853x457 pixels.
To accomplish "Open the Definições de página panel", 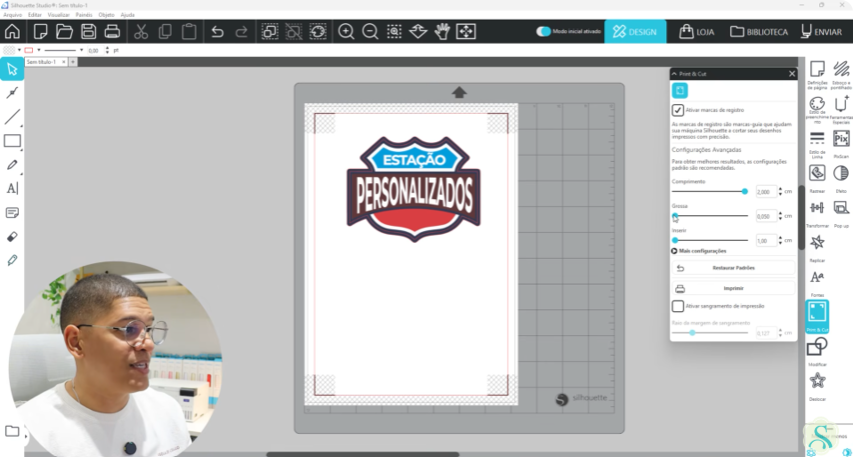I will [x=817, y=75].
